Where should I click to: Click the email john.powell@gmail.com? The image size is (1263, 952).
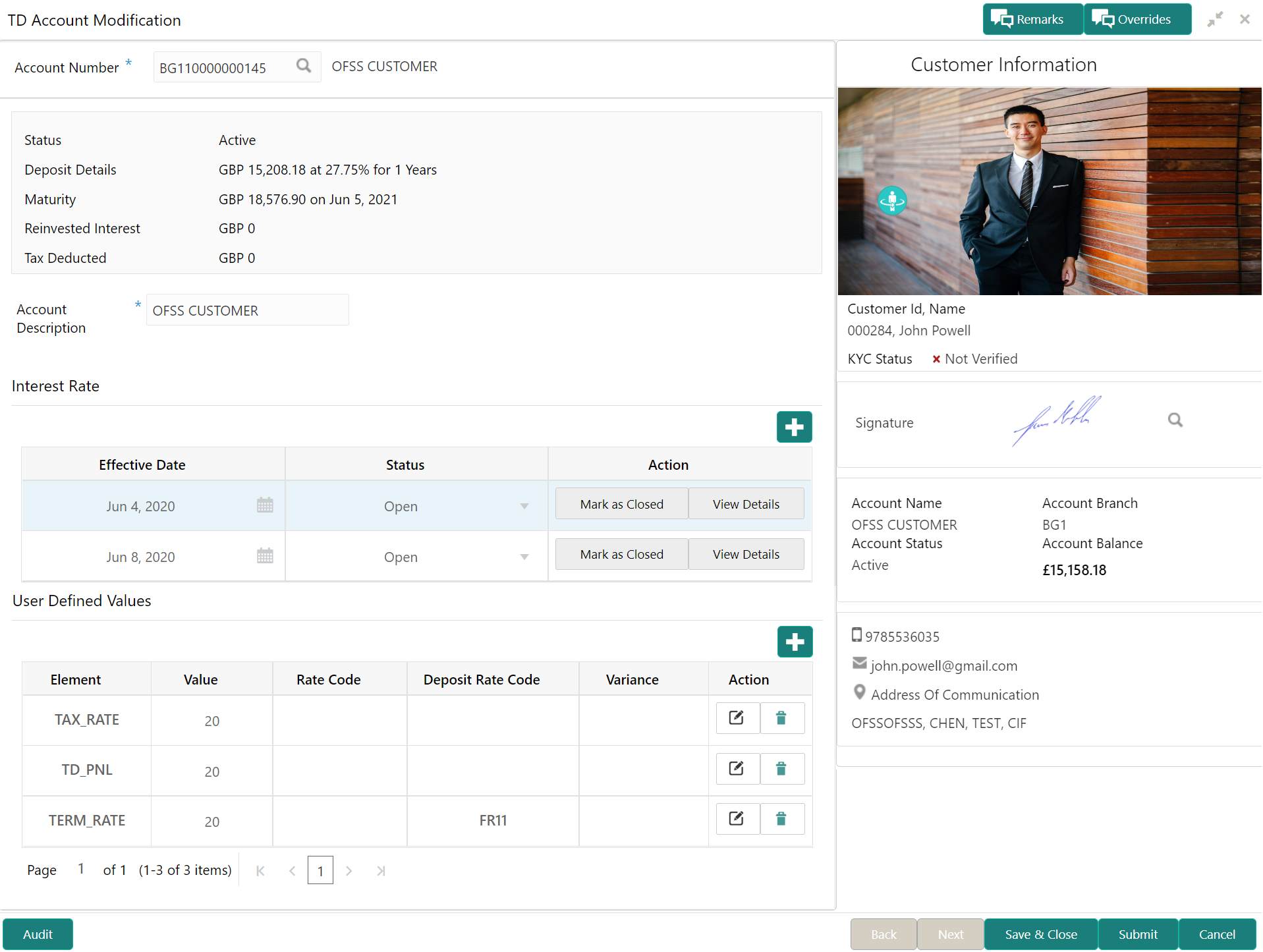[943, 665]
